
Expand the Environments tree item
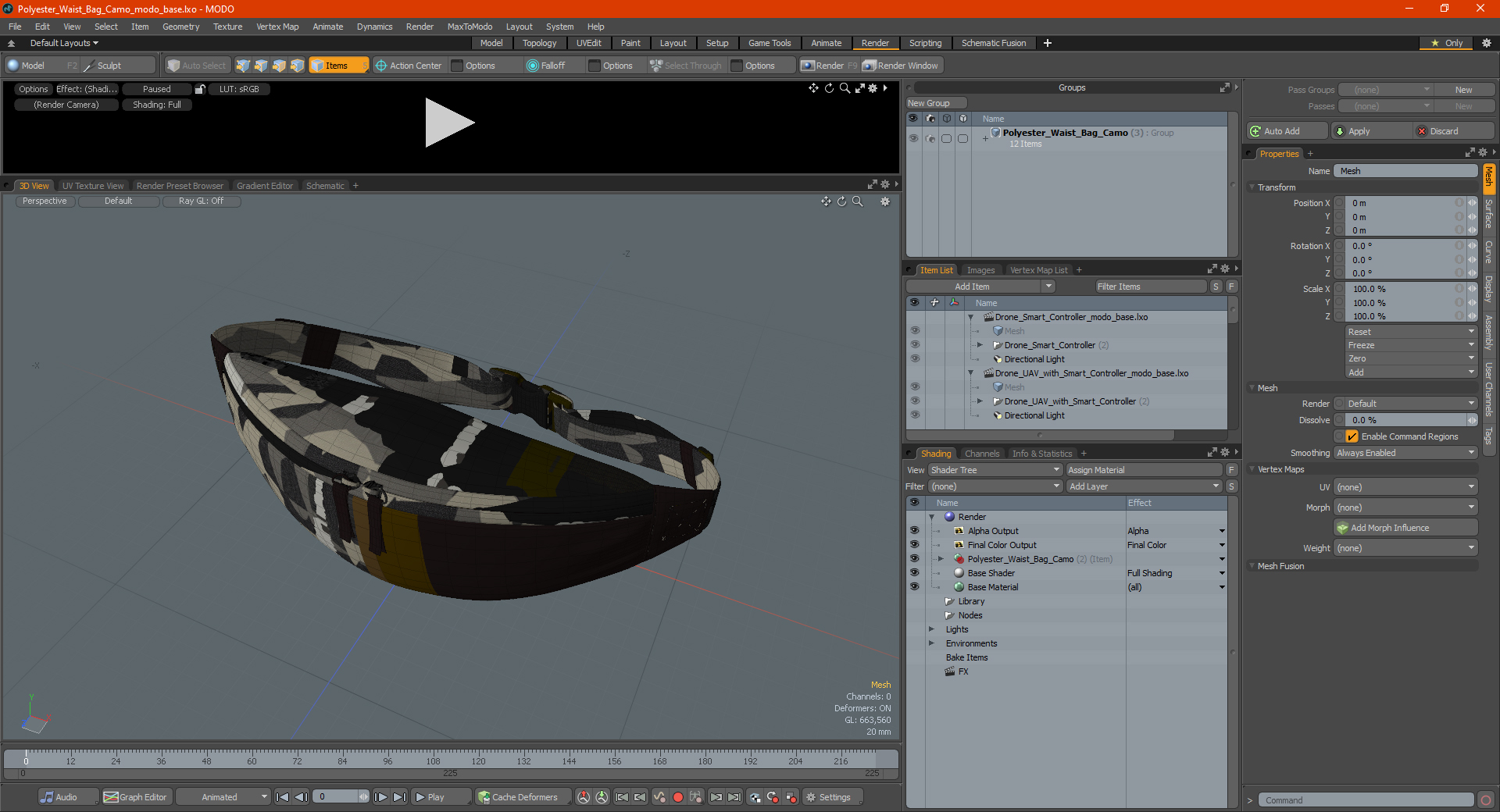(931, 643)
